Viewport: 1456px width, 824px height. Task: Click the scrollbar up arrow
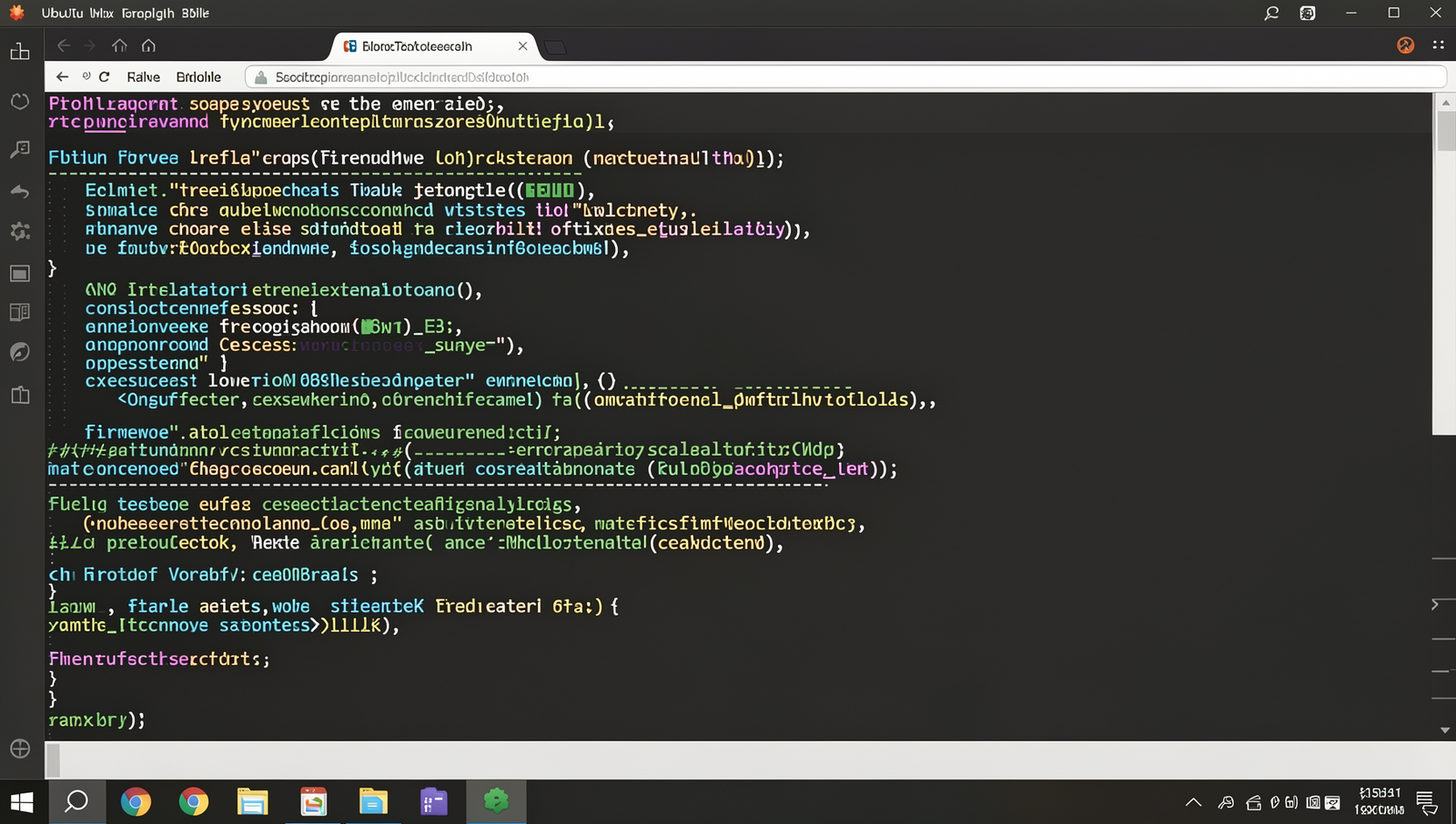coord(1445,103)
